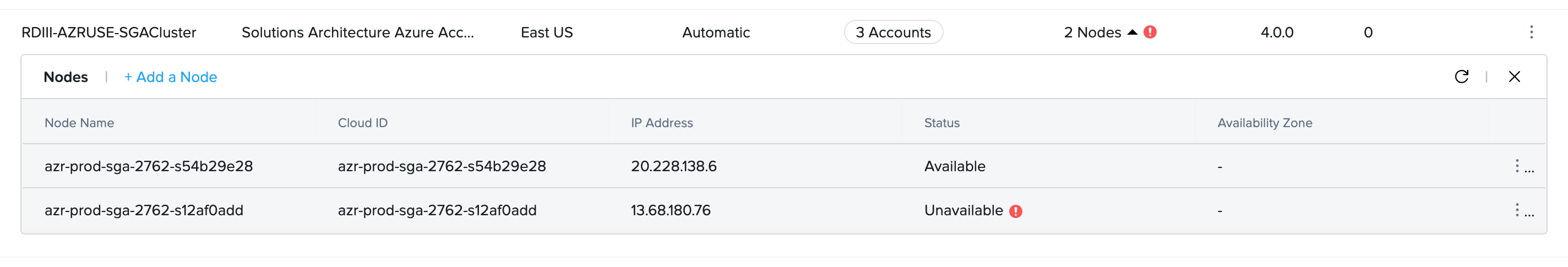Click the IP address 20.228.138.6
The height and width of the screenshot is (267, 1568).
[x=673, y=166]
